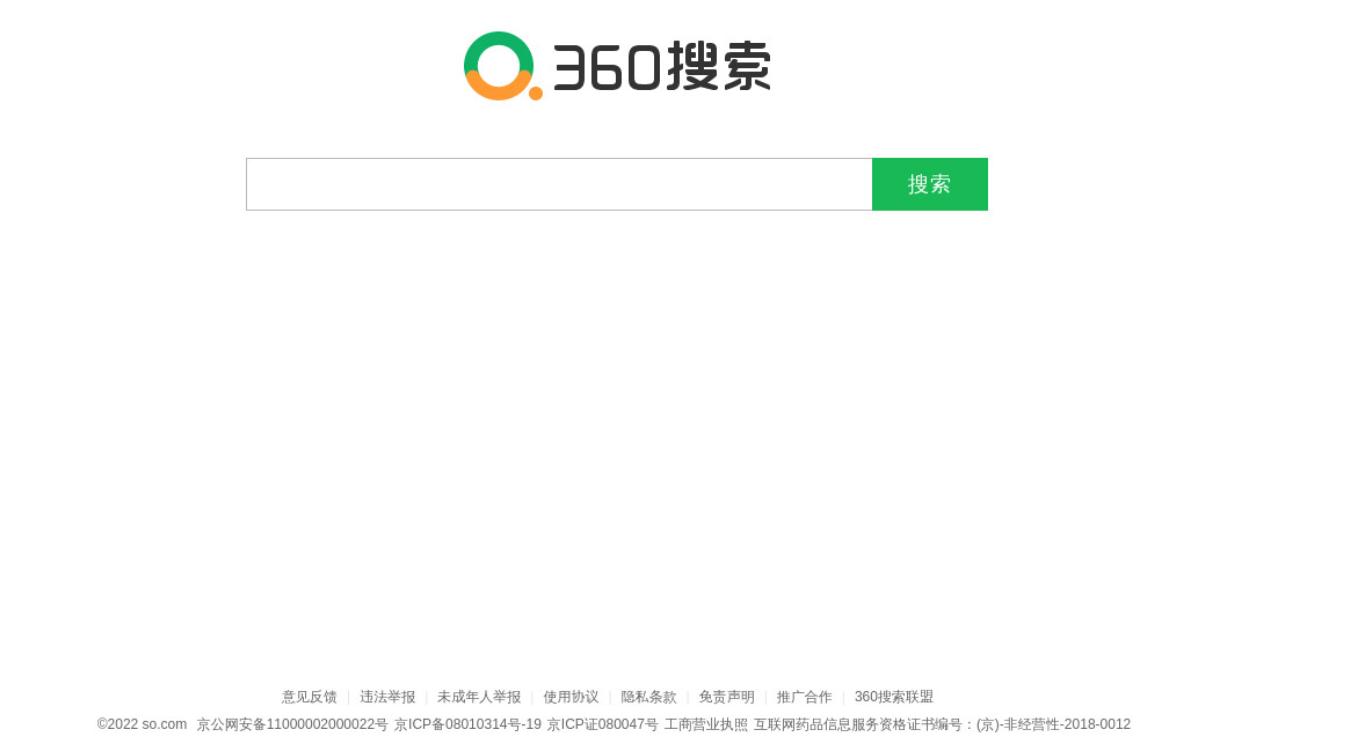Click 京ICP备08010314号-19 link
1366x738 pixels.
click(x=468, y=724)
